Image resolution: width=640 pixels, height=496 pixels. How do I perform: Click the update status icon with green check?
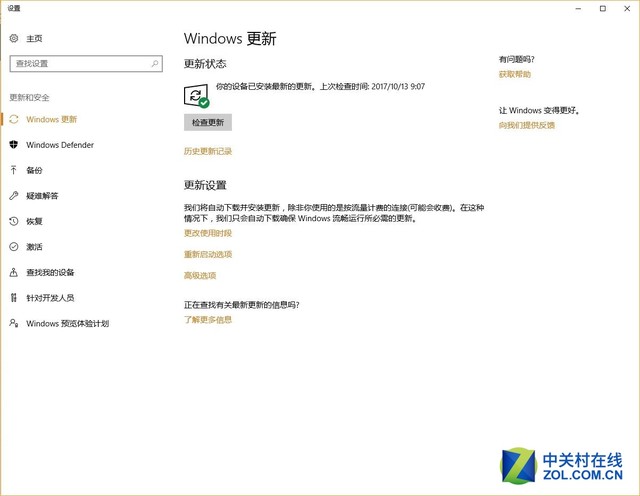[x=197, y=95]
